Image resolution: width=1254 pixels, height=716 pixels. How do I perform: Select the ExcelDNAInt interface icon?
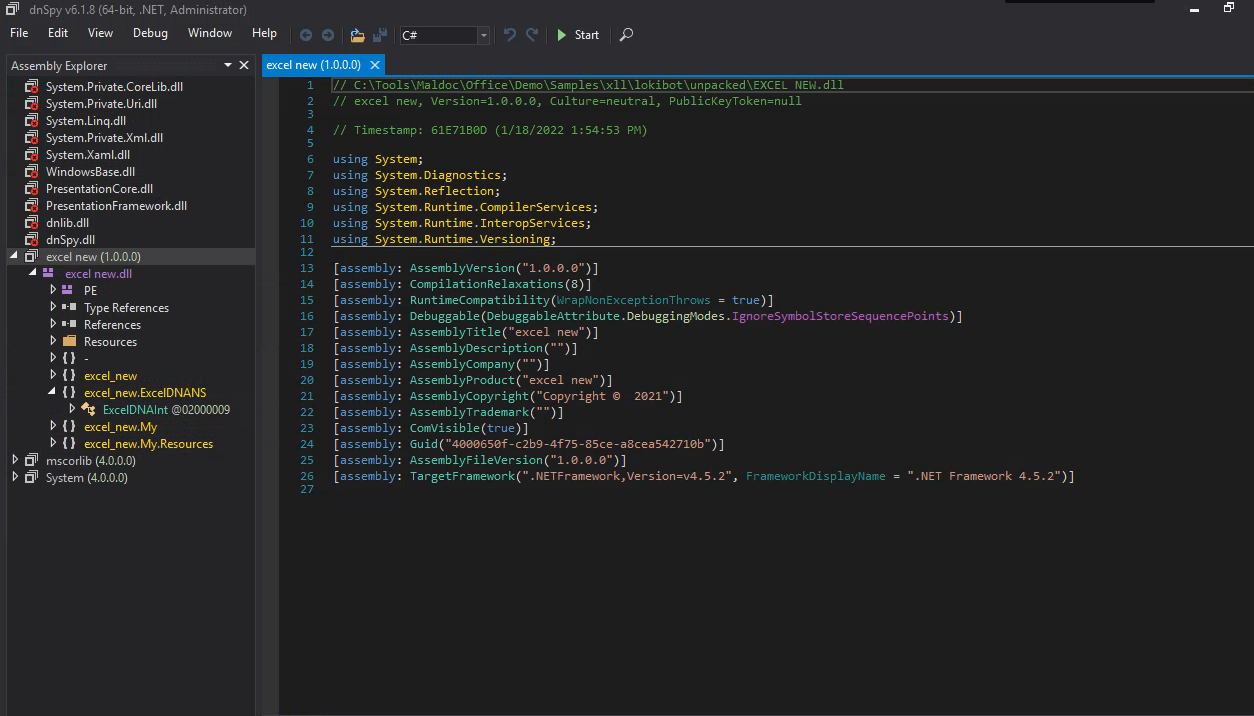click(x=90, y=410)
